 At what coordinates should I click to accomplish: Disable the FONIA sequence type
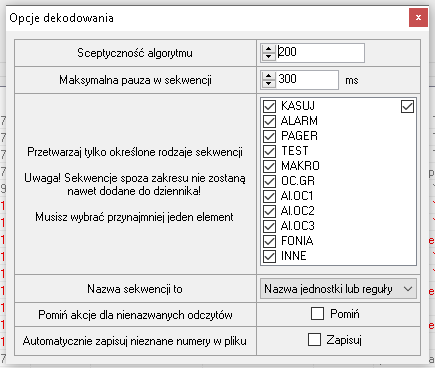269,241
